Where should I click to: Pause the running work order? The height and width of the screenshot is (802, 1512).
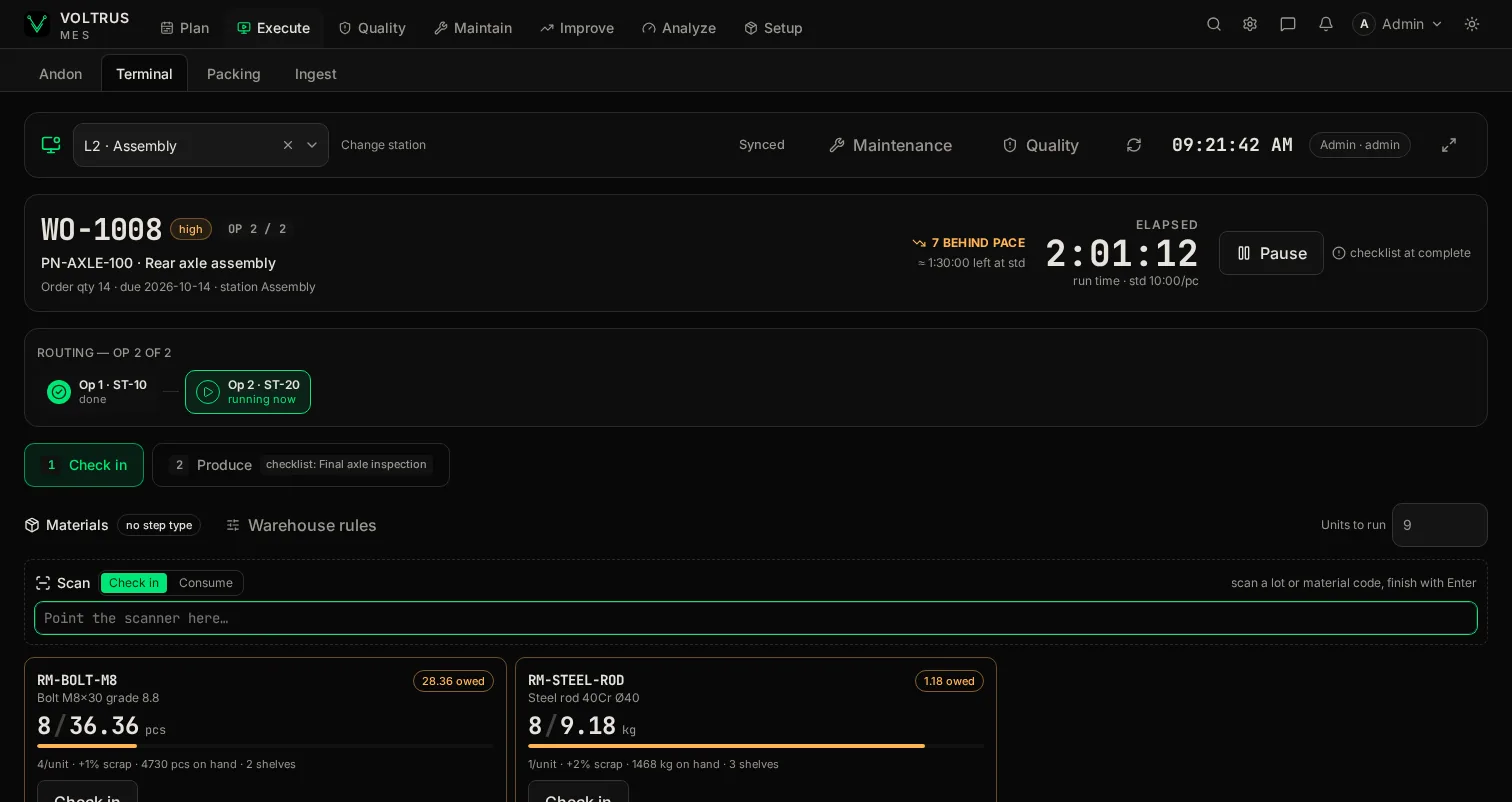click(x=1271, y=253)
